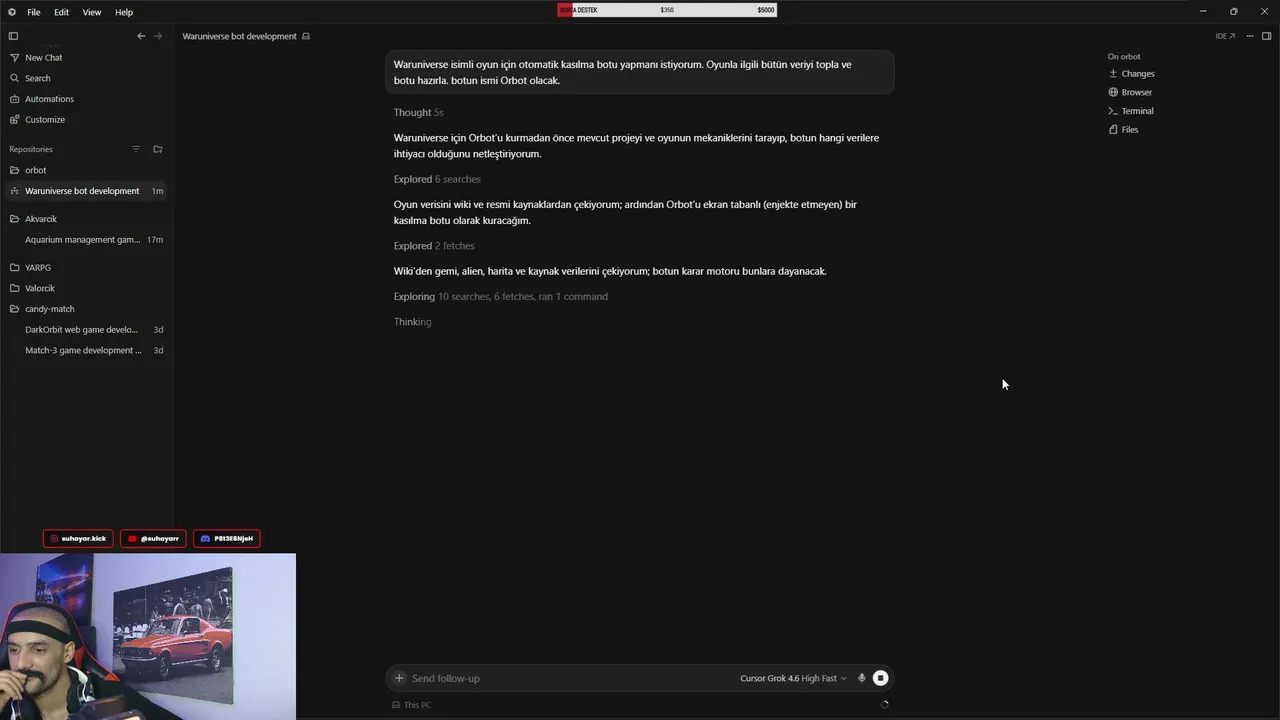Open the Edit menu
Viewport: 1280px width, 720px height.
coord(62,12)
